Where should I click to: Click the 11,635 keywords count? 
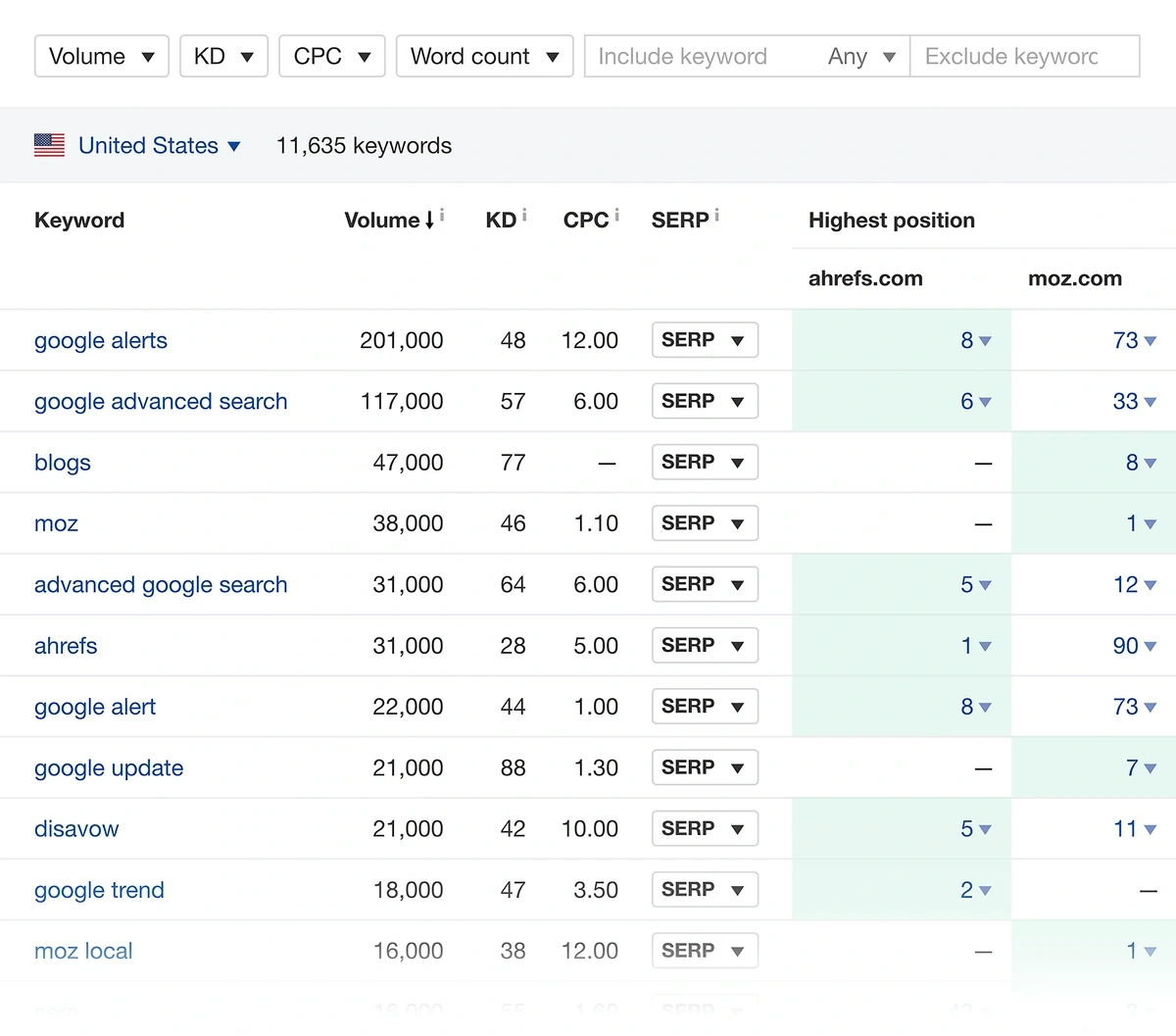pos(364,145)
